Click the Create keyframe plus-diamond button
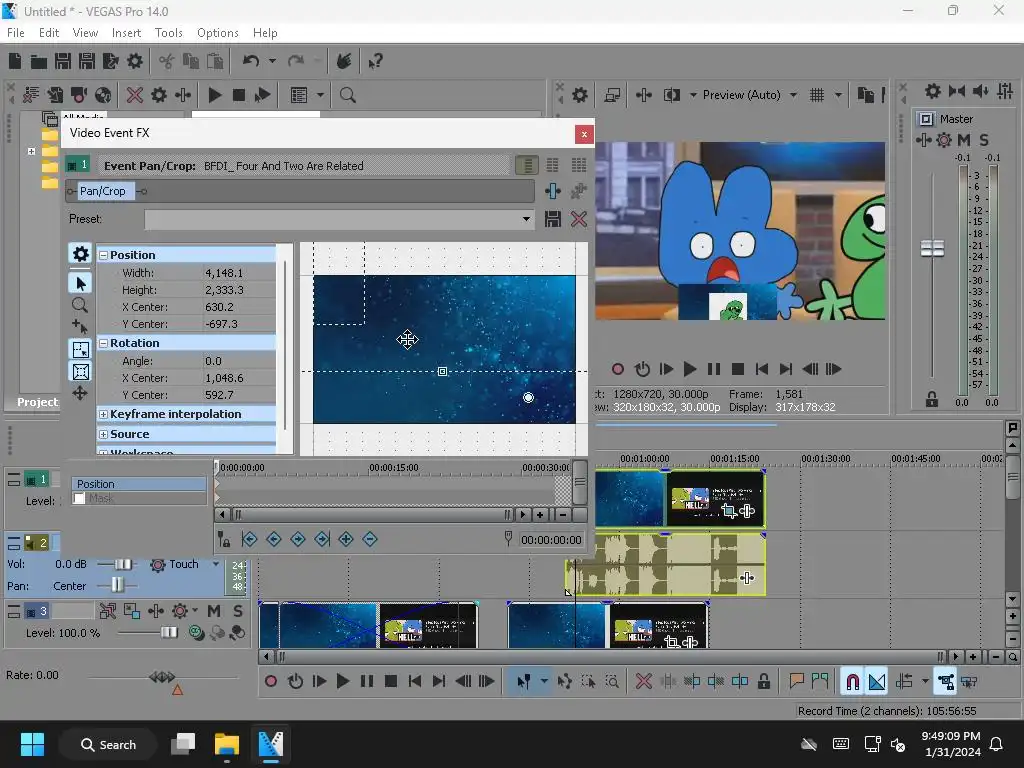1024x768 pixels. coord(346,539)
